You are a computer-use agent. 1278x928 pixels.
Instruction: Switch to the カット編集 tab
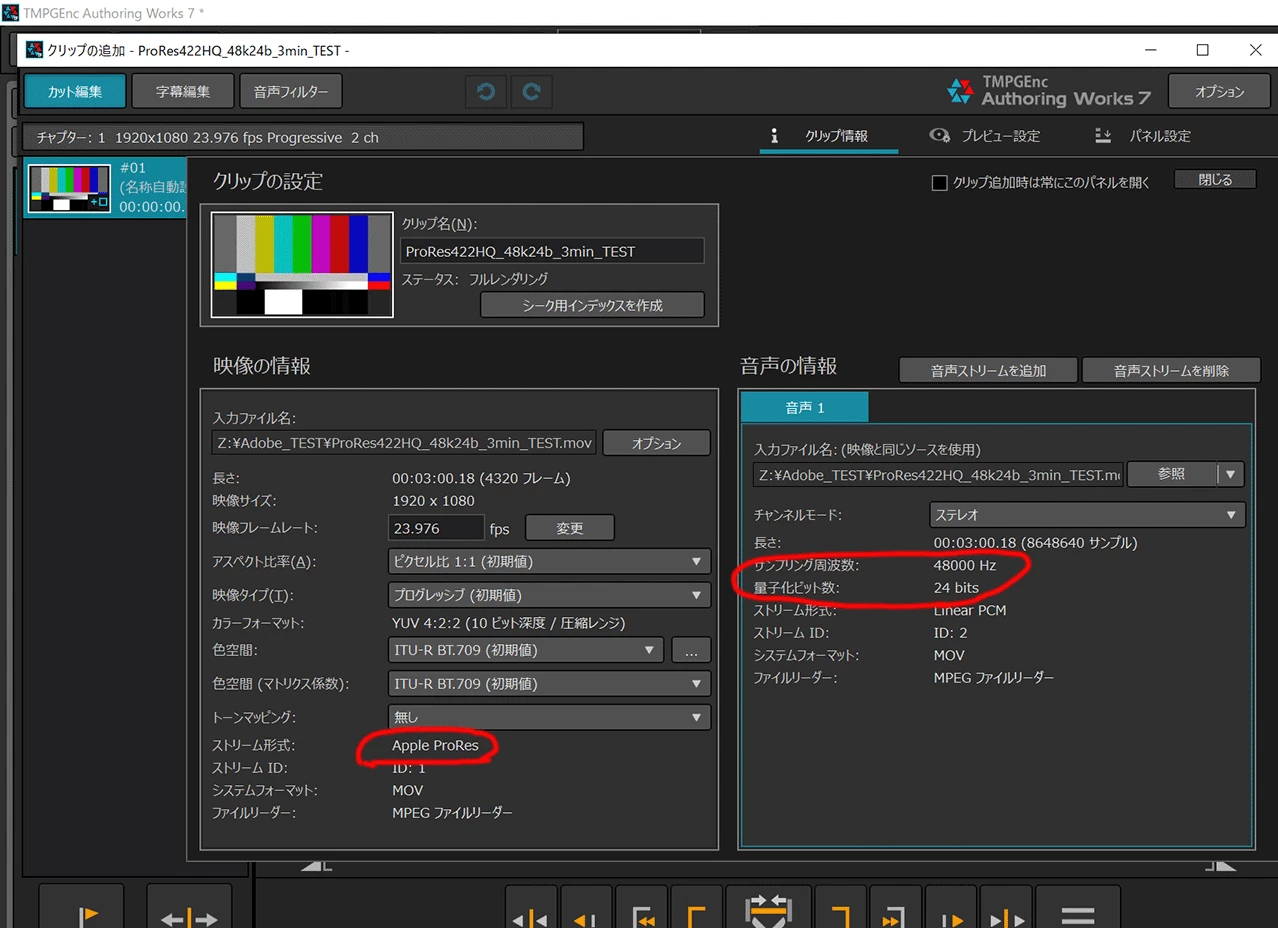coord(75,91)
